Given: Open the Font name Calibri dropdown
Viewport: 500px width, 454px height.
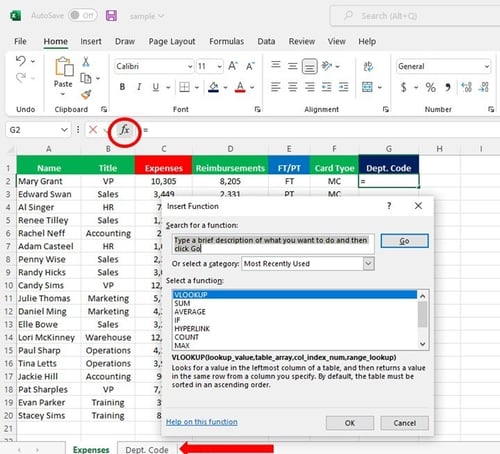Looking at the screenshot, I should 190,66.
